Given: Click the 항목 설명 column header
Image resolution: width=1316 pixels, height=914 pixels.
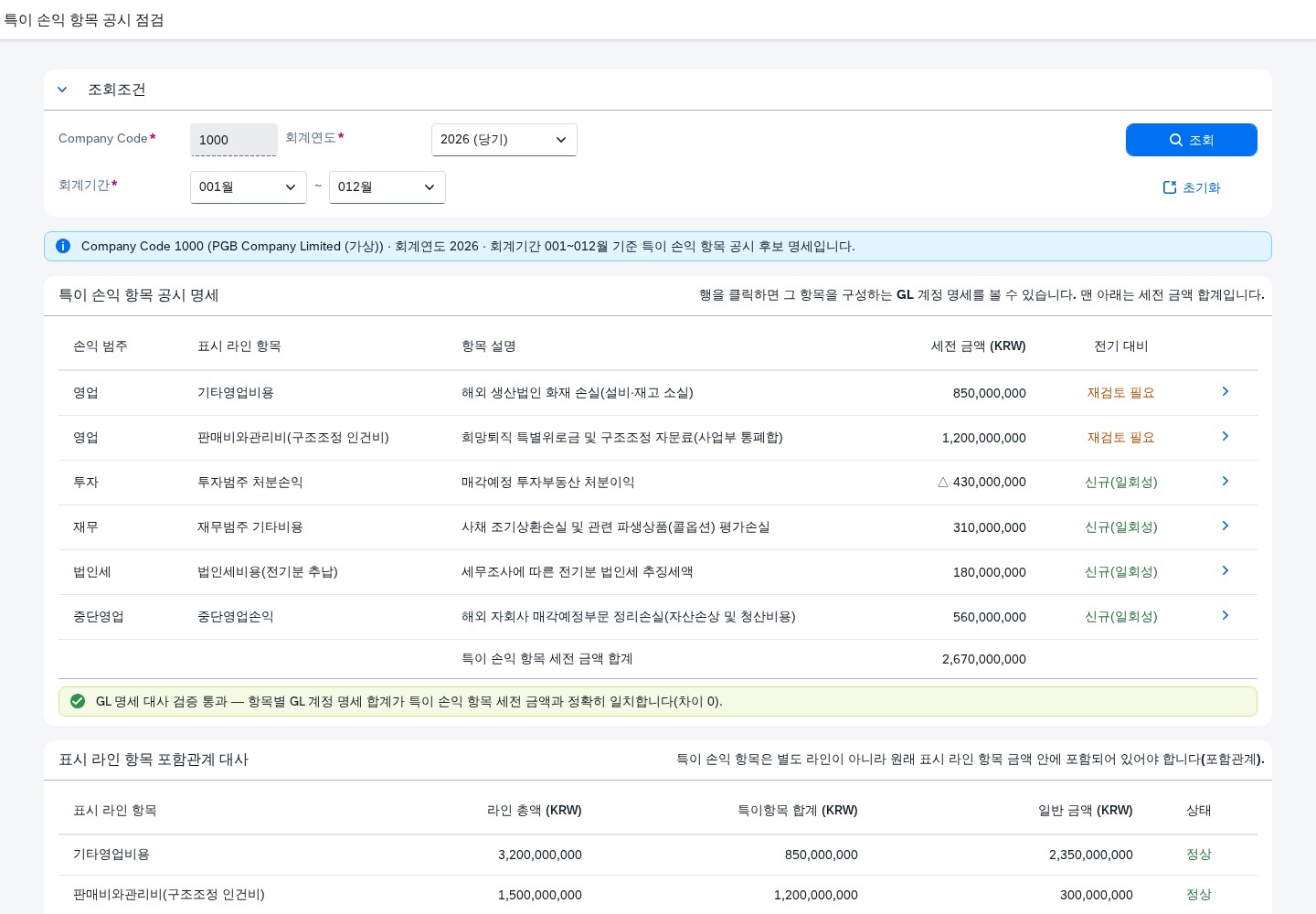Looking at the screenshot, I should pos(489,346).
